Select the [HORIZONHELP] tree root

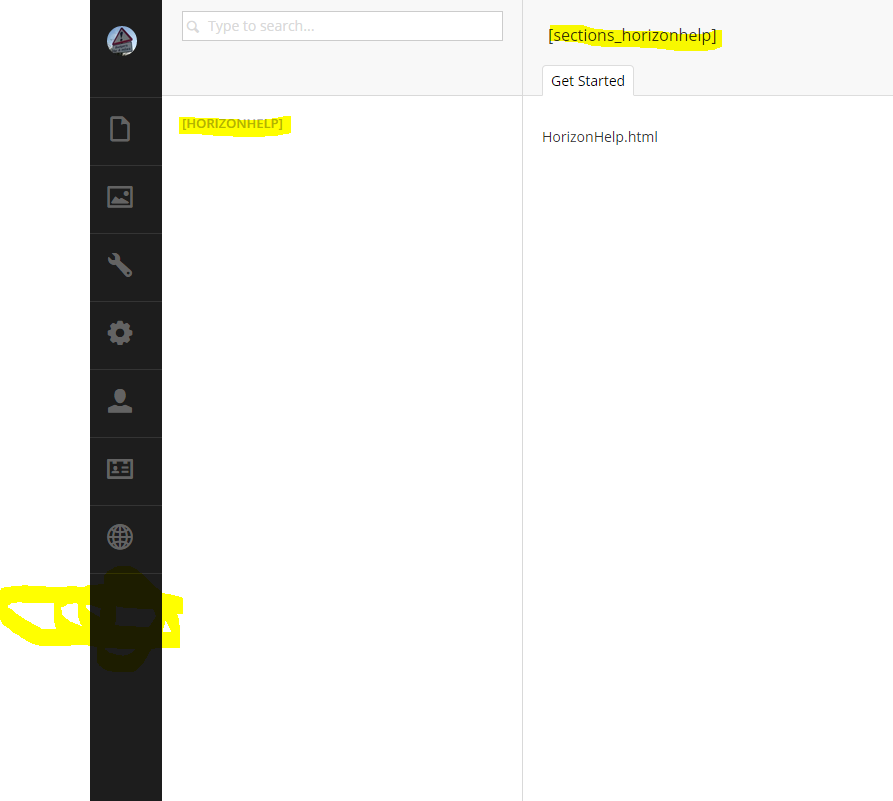click(232, 124)
